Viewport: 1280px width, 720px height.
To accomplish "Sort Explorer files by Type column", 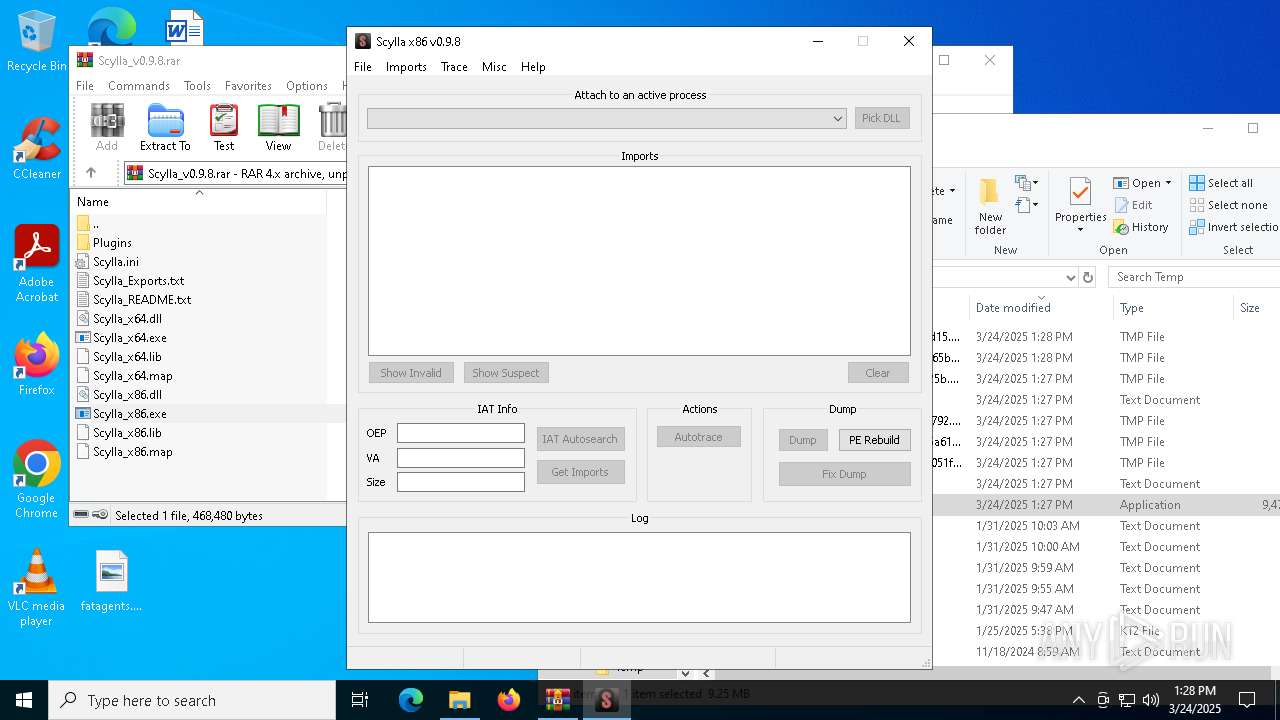I will coord(1132,308).
